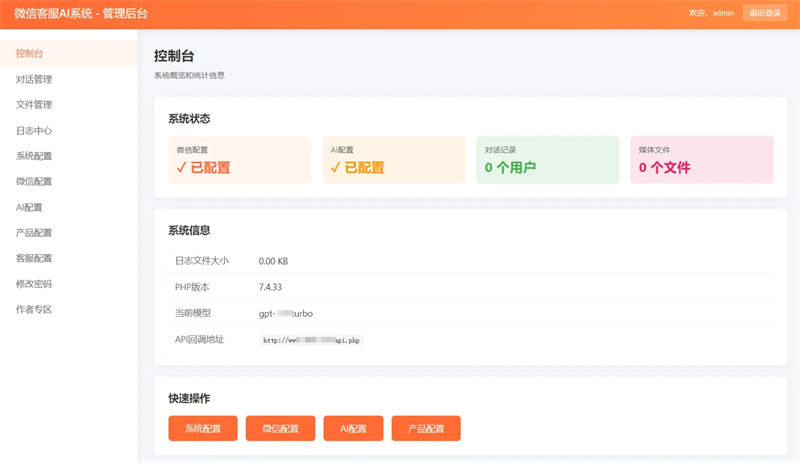Image resolution: width=800 pixels, height=463 pixels.
Task: Select 文件管理 sidebar item
Action: pos(34,104)
